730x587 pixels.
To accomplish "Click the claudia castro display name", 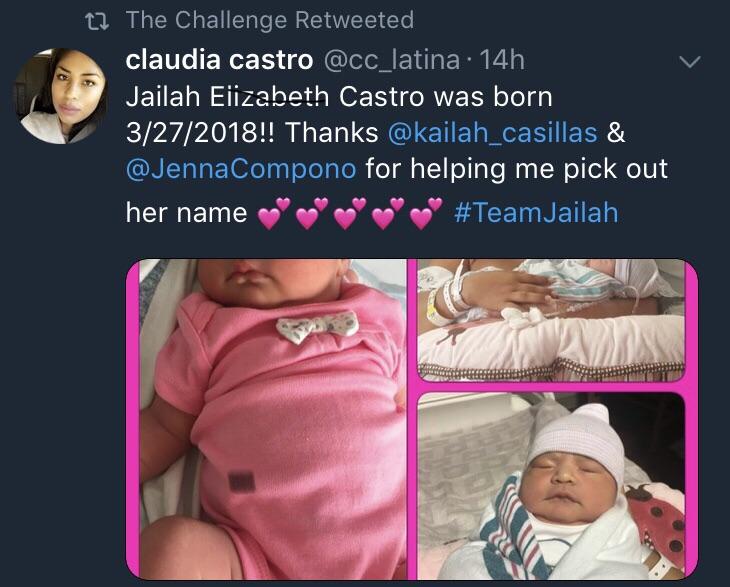I will pyautogui.click(x=219, y=60).
